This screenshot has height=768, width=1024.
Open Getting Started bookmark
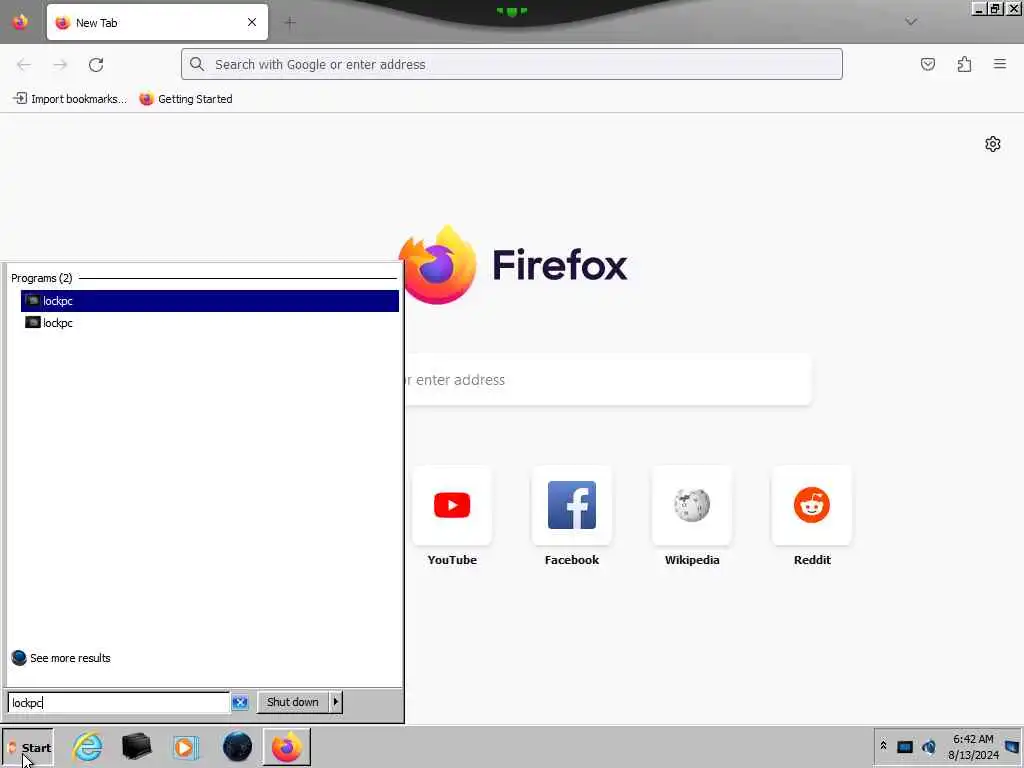(x=186, y=99)
